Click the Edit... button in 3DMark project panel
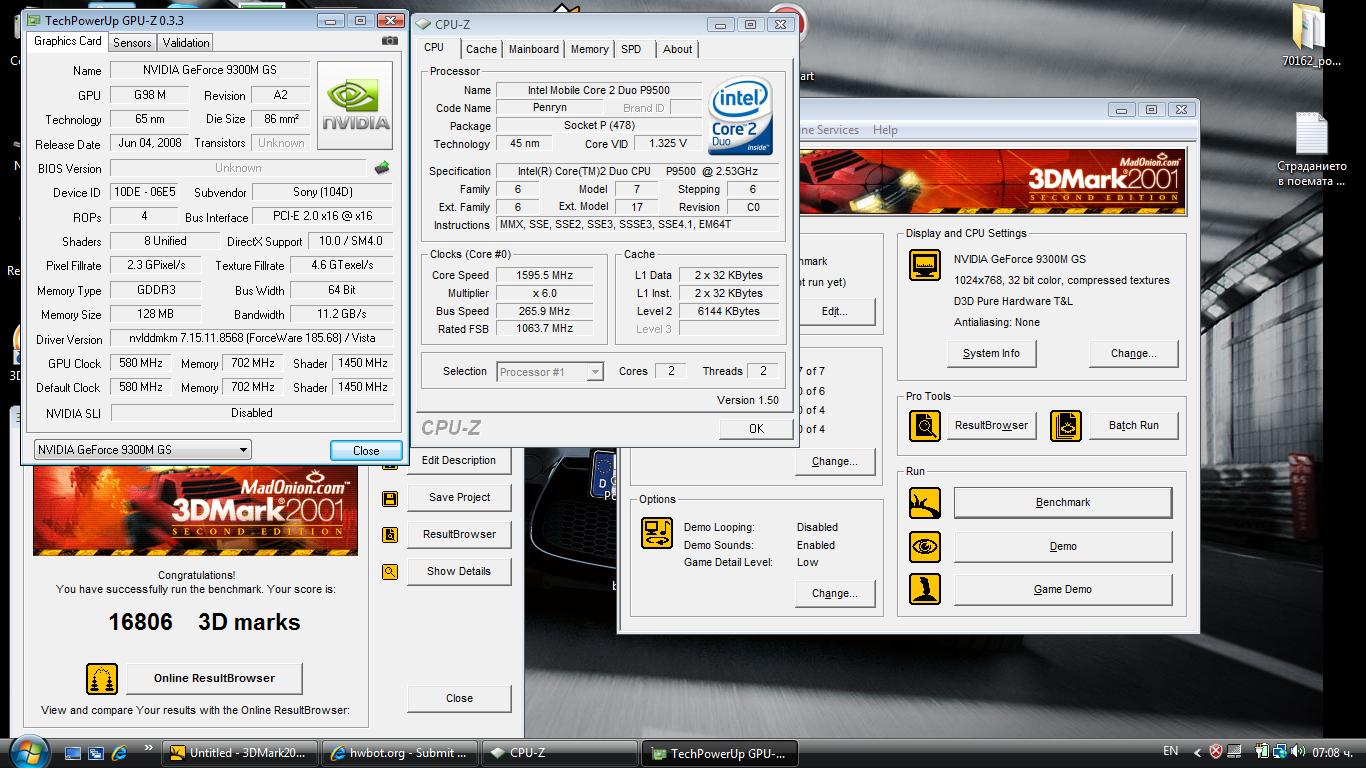The height and width of the screenshot is (768, 1366). (835, 311)
